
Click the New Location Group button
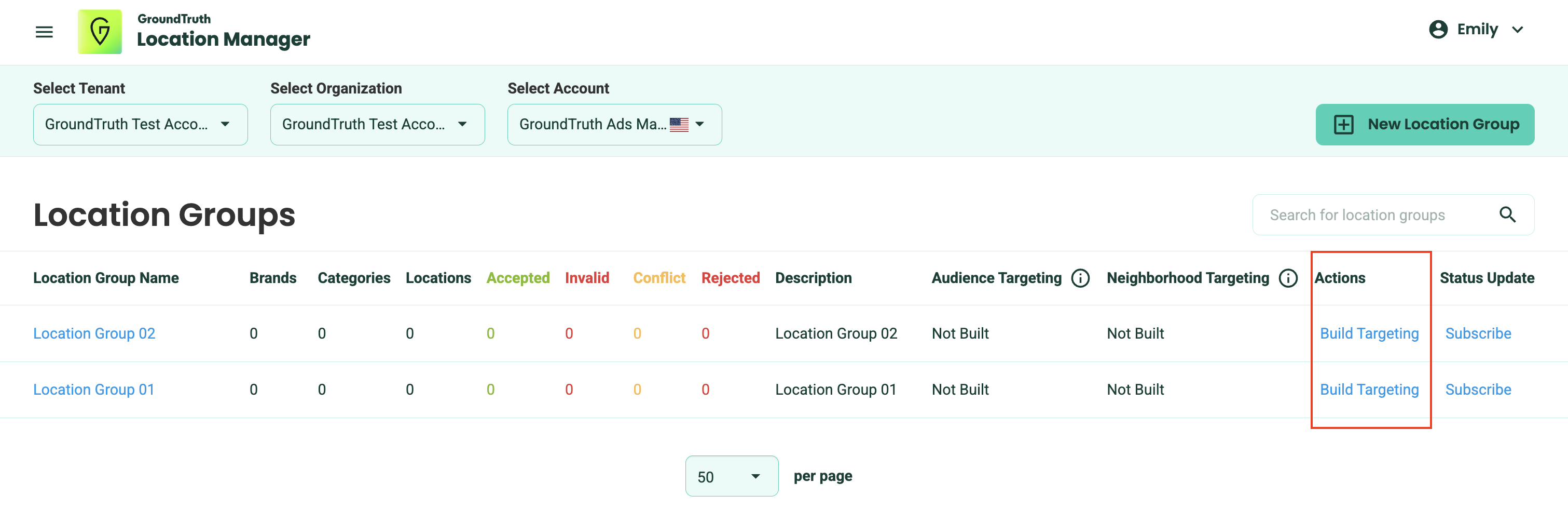[1424, 124]
